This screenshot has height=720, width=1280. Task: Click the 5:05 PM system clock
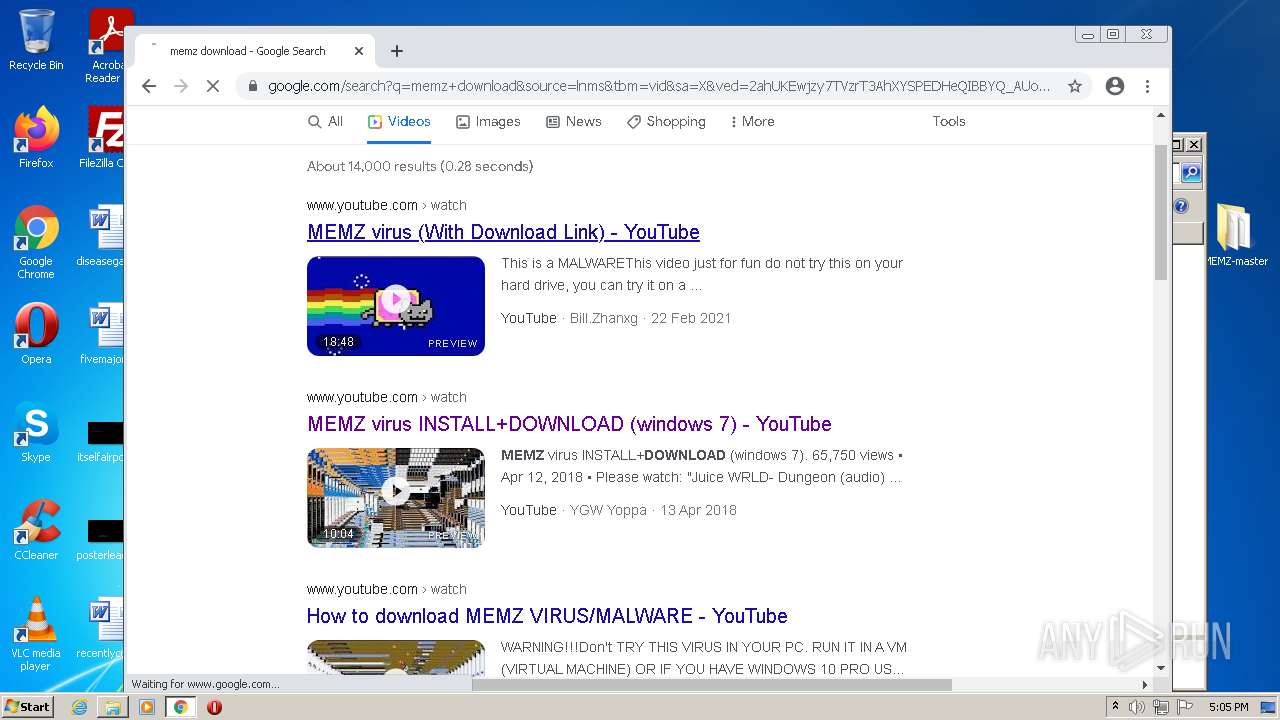[1228, 707]
